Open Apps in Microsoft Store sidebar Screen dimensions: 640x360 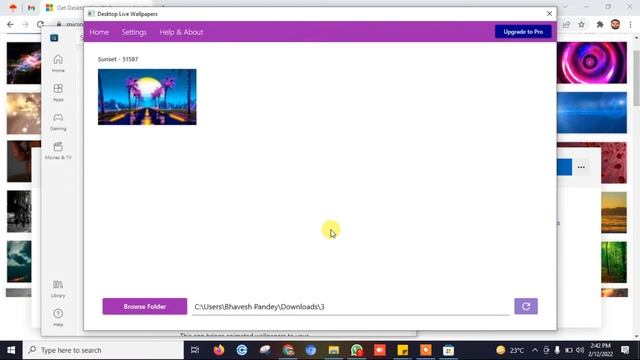58,92
